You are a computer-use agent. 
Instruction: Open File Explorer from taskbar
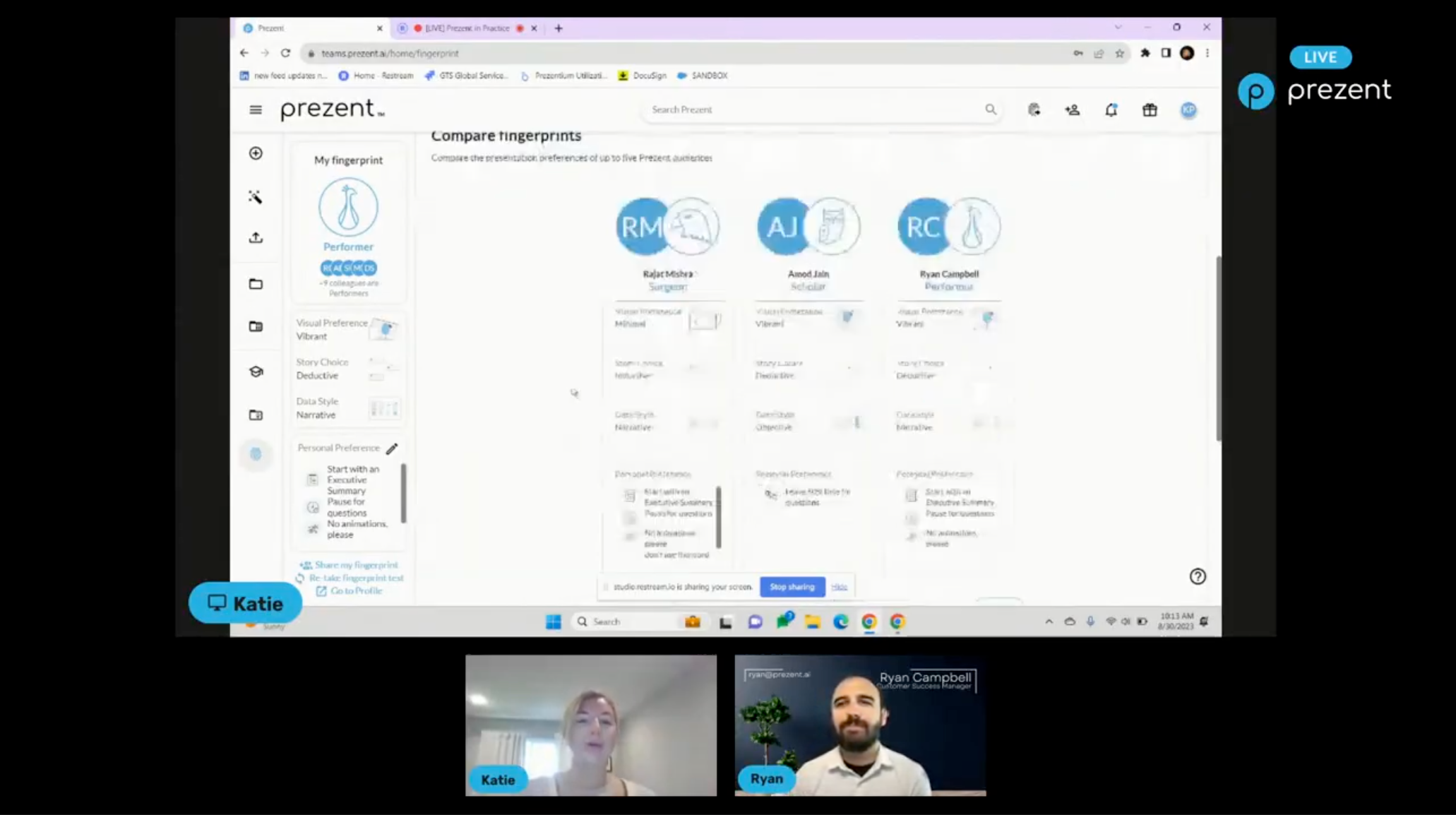click(x=812, y=621)
